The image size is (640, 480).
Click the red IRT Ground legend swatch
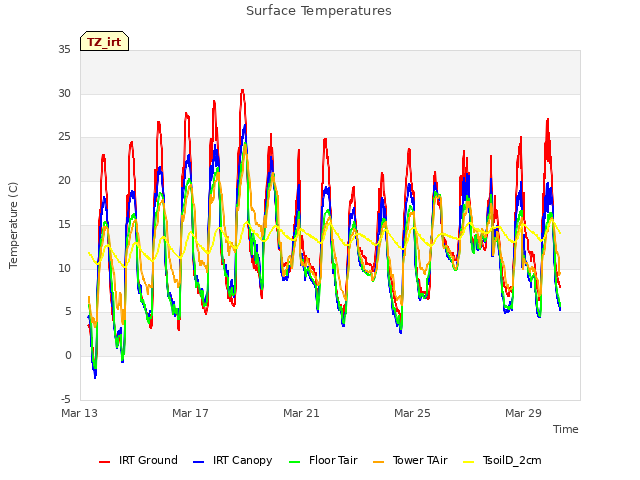(104, 462)
